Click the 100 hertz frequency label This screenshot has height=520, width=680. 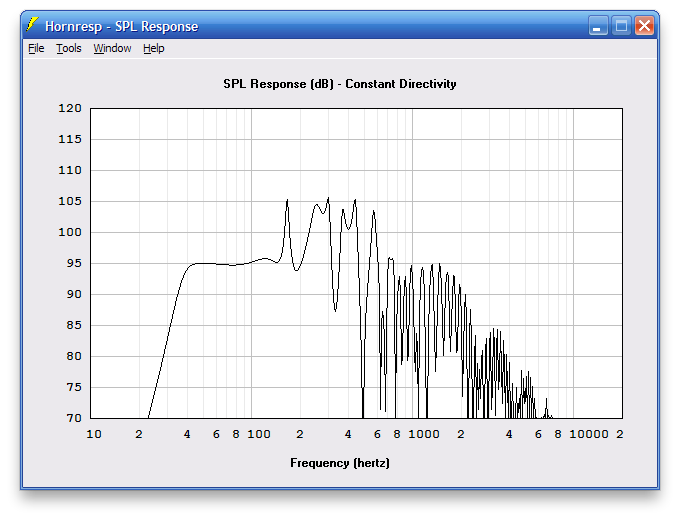coord(259,434)
